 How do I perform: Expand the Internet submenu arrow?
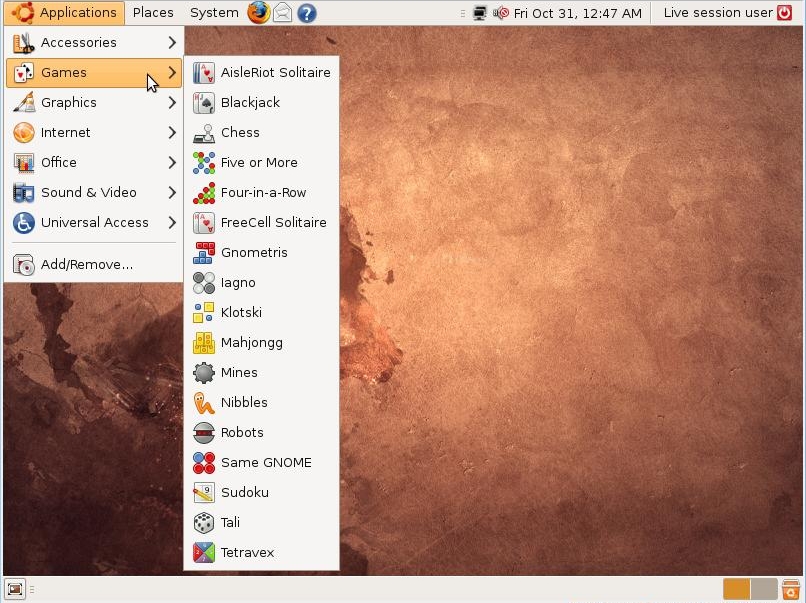click(172, 133)
